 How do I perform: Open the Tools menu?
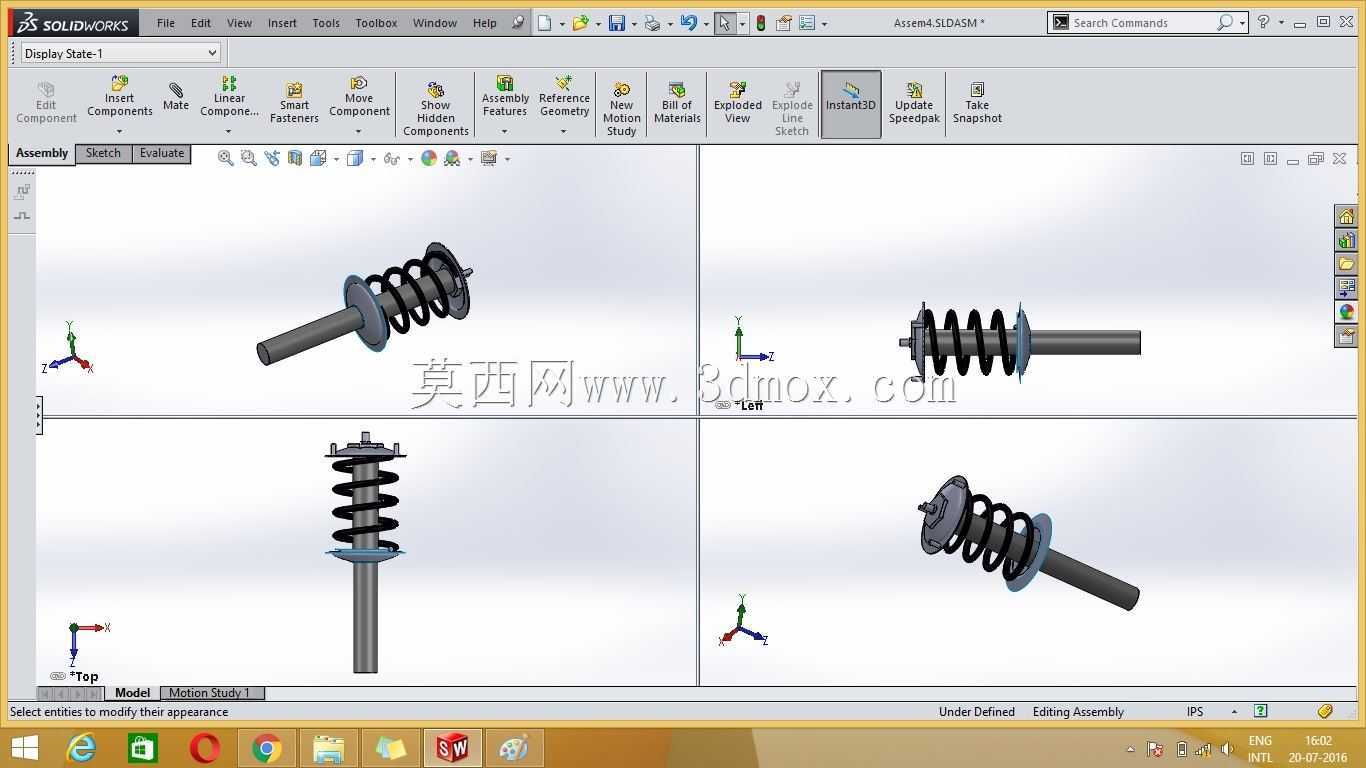[x=326, y=23]
